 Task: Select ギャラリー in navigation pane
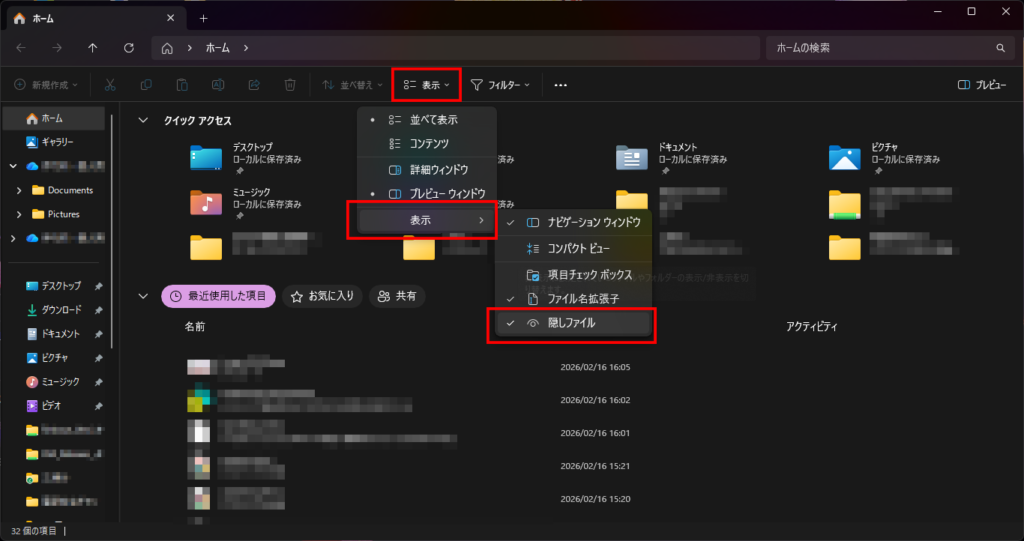[x=54, y=142]
